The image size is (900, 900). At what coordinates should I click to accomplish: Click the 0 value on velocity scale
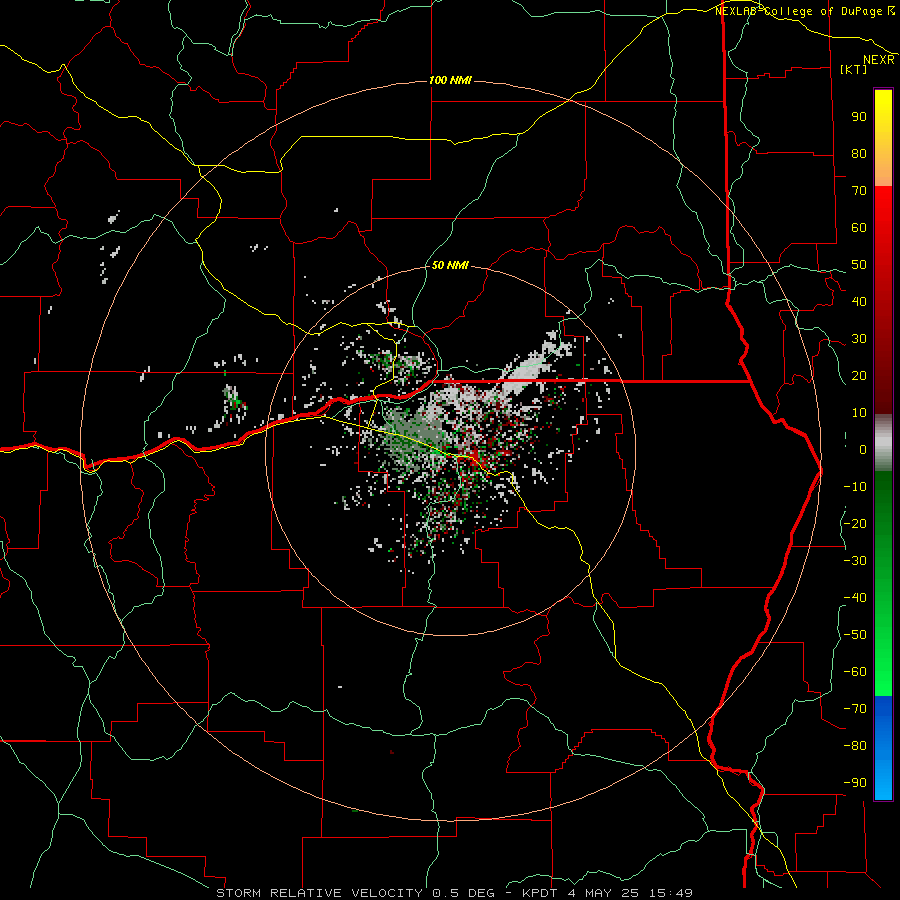click(x=863, y=449)
